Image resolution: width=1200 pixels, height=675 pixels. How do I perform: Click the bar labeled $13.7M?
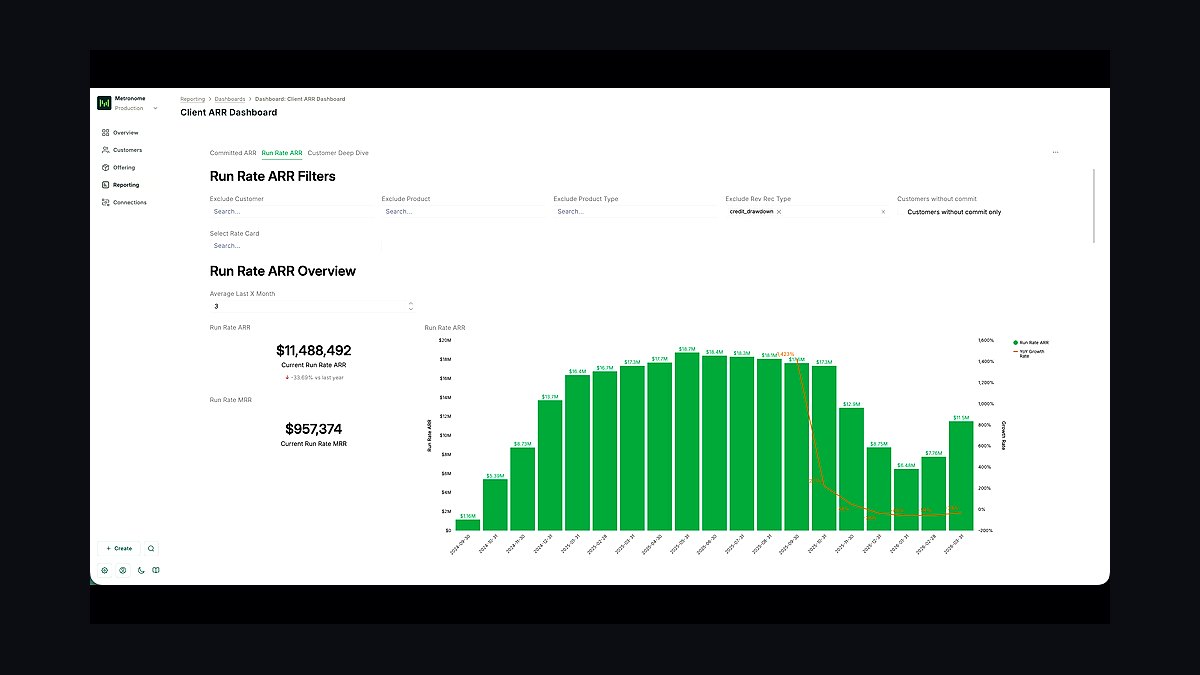(550, 465)
